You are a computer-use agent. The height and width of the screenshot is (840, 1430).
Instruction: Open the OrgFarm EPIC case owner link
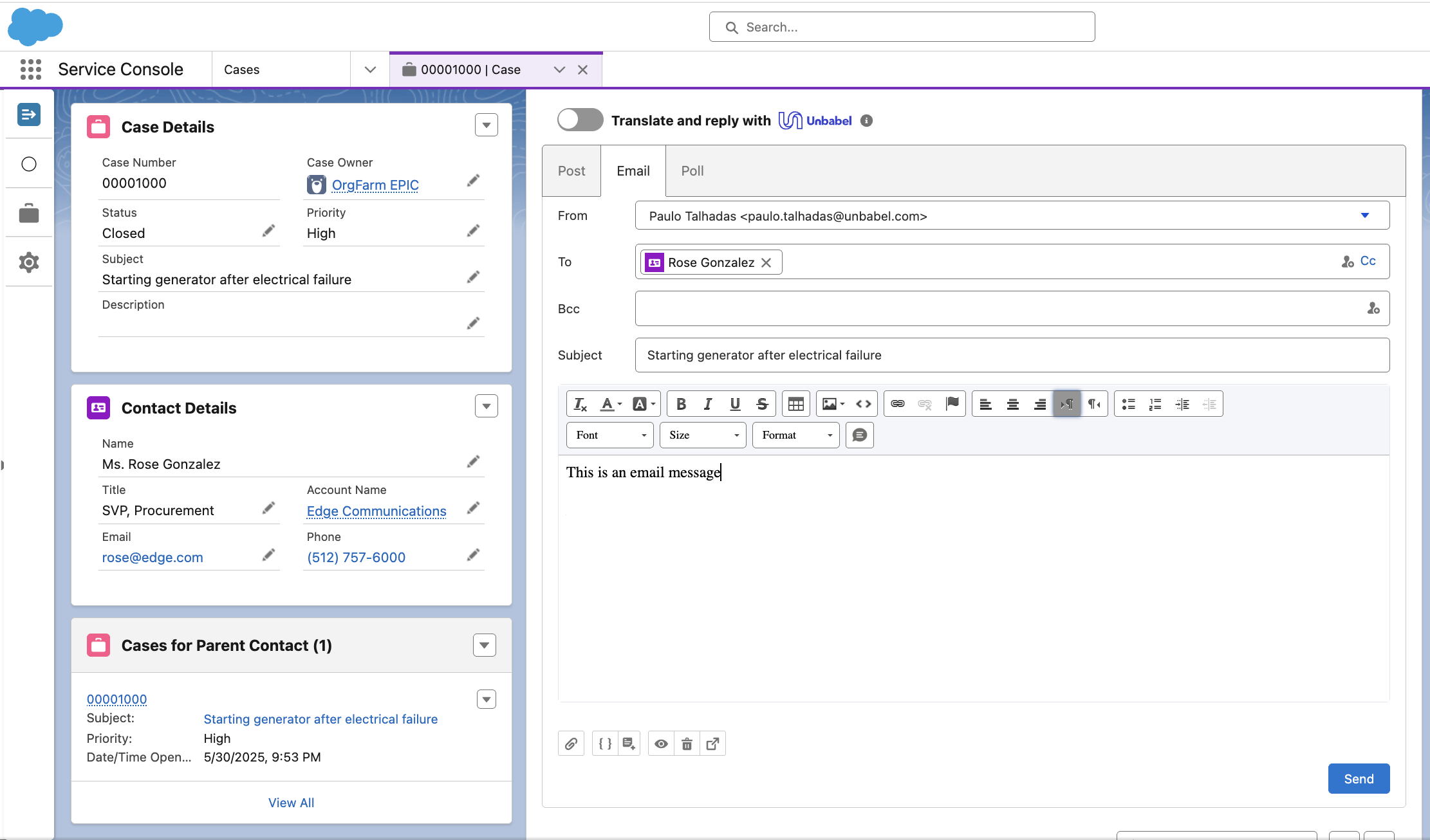[375, 185]
